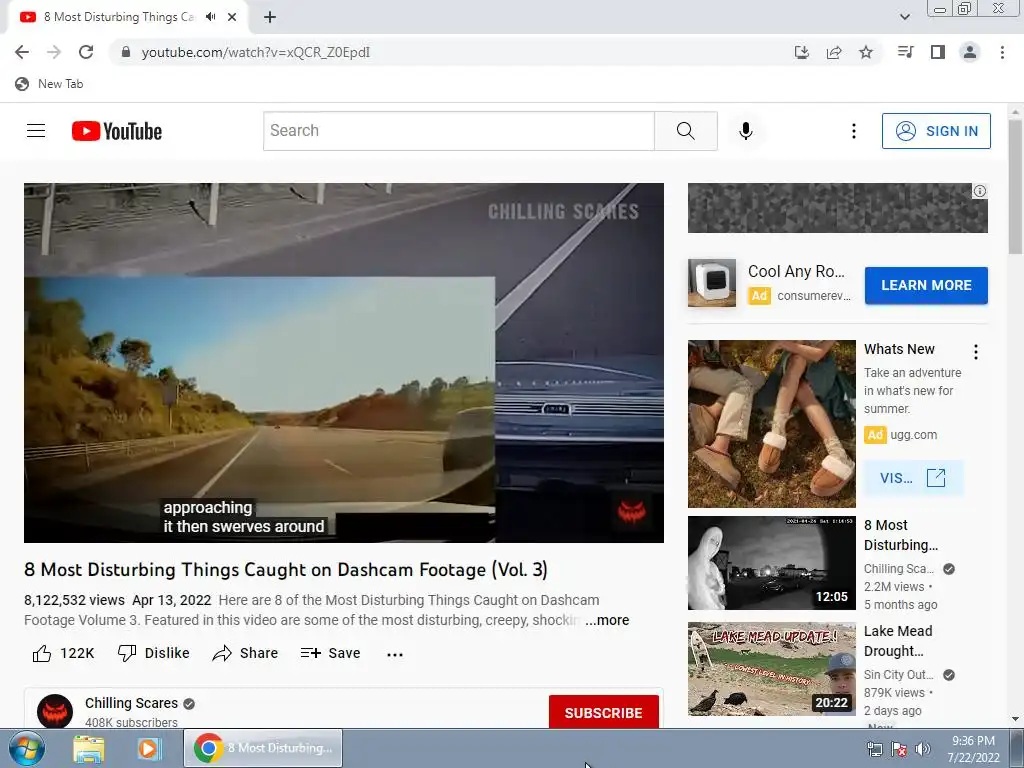
Task: Click the video player to pause
Action: click(344, 362)
